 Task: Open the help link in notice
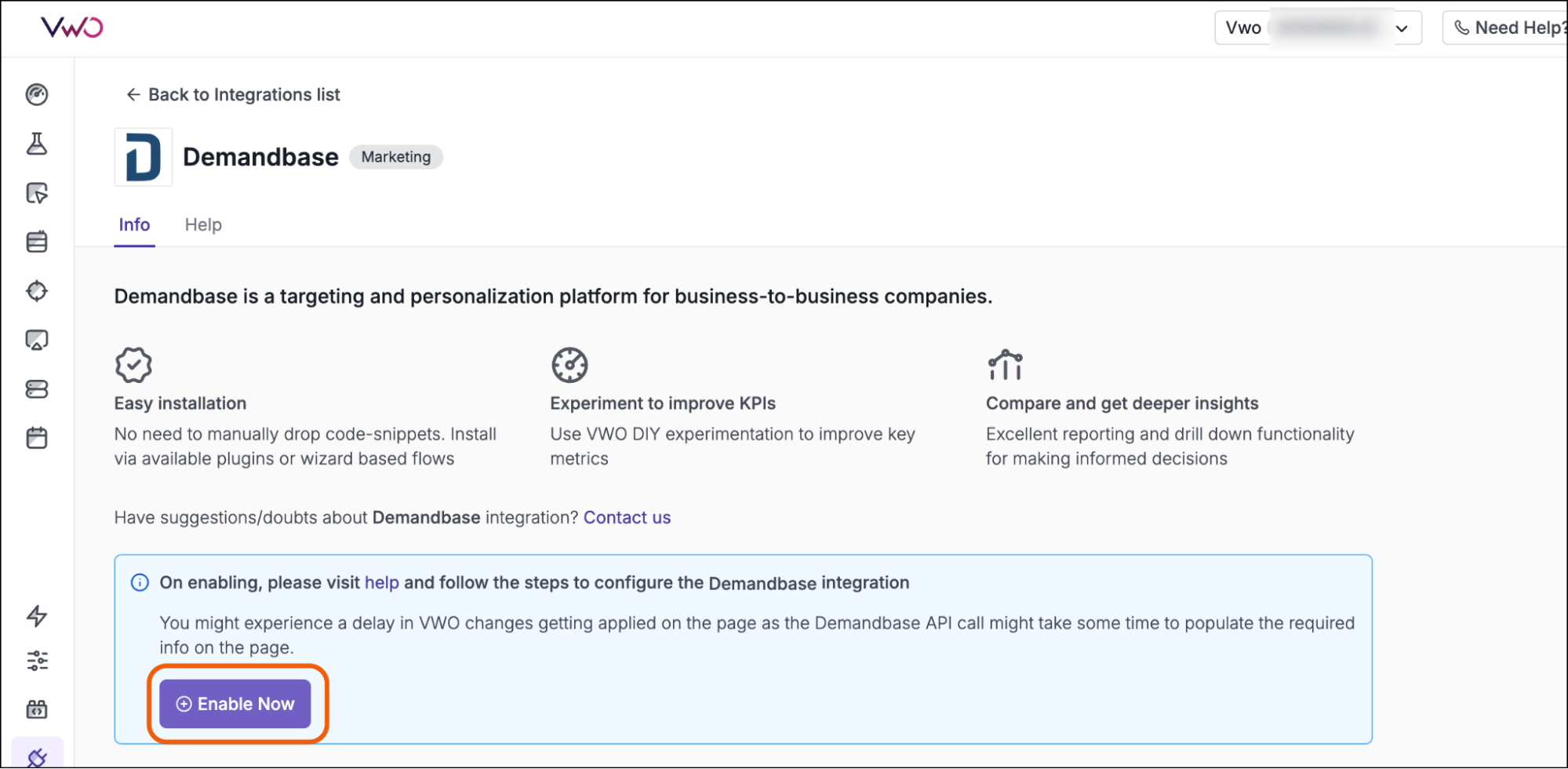tap(382, 583)
